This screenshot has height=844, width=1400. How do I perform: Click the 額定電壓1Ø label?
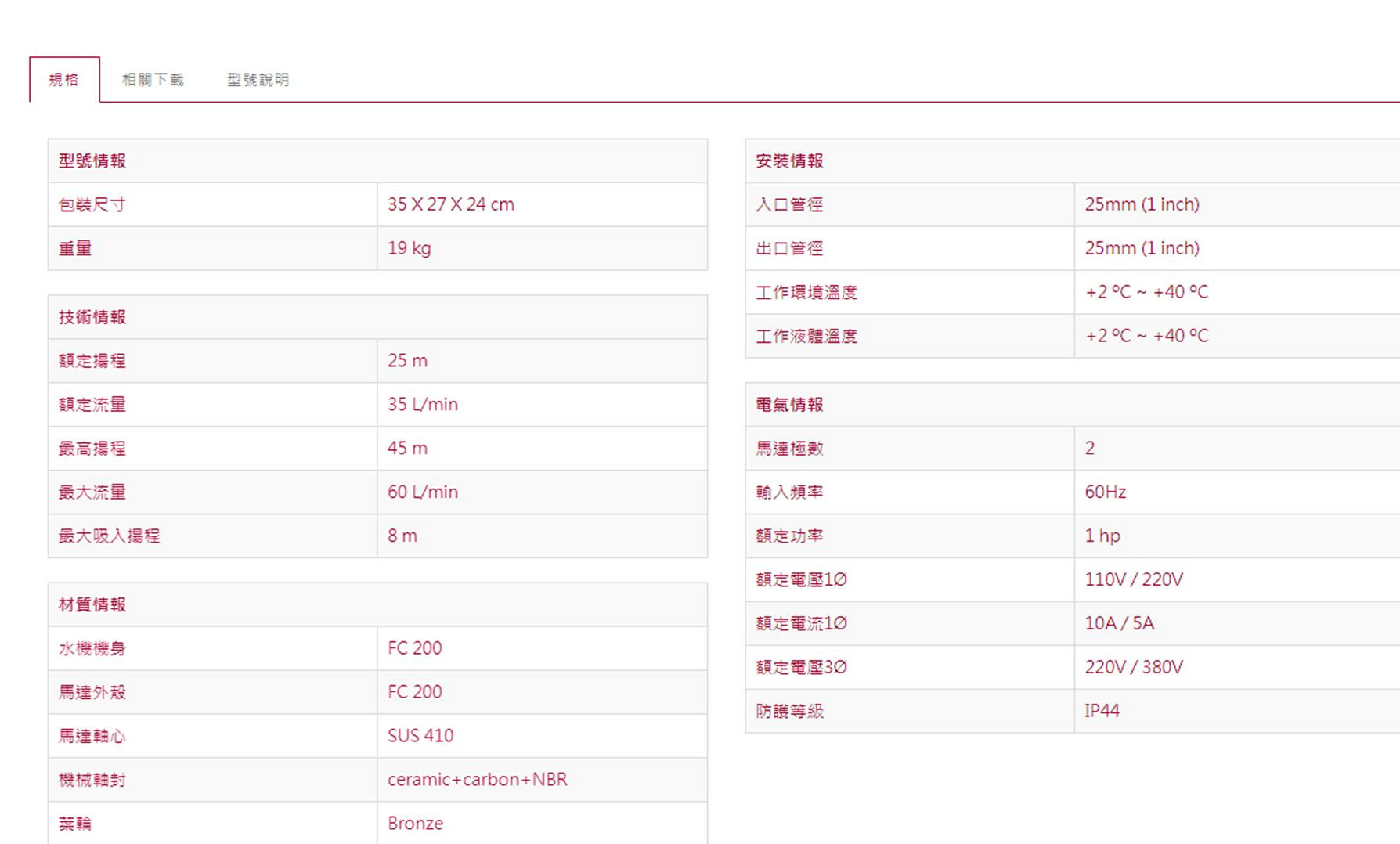[x=802, y=580]
